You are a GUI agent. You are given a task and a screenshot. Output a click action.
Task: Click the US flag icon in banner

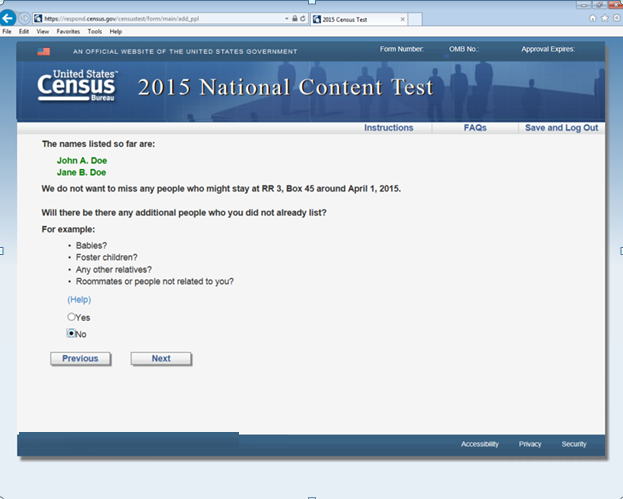tap(43, 52)
